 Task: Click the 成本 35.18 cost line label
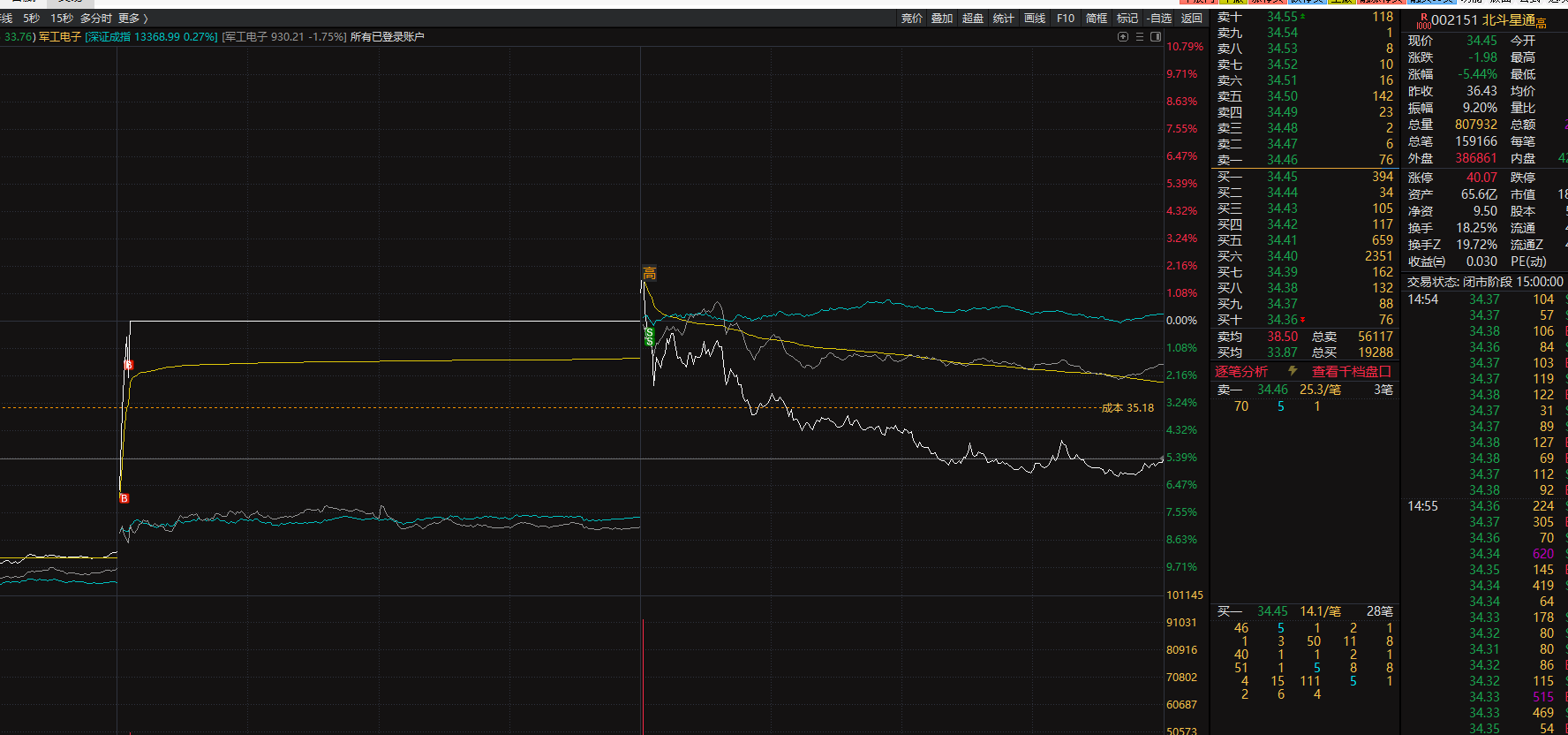click(x=1127, y=408)
